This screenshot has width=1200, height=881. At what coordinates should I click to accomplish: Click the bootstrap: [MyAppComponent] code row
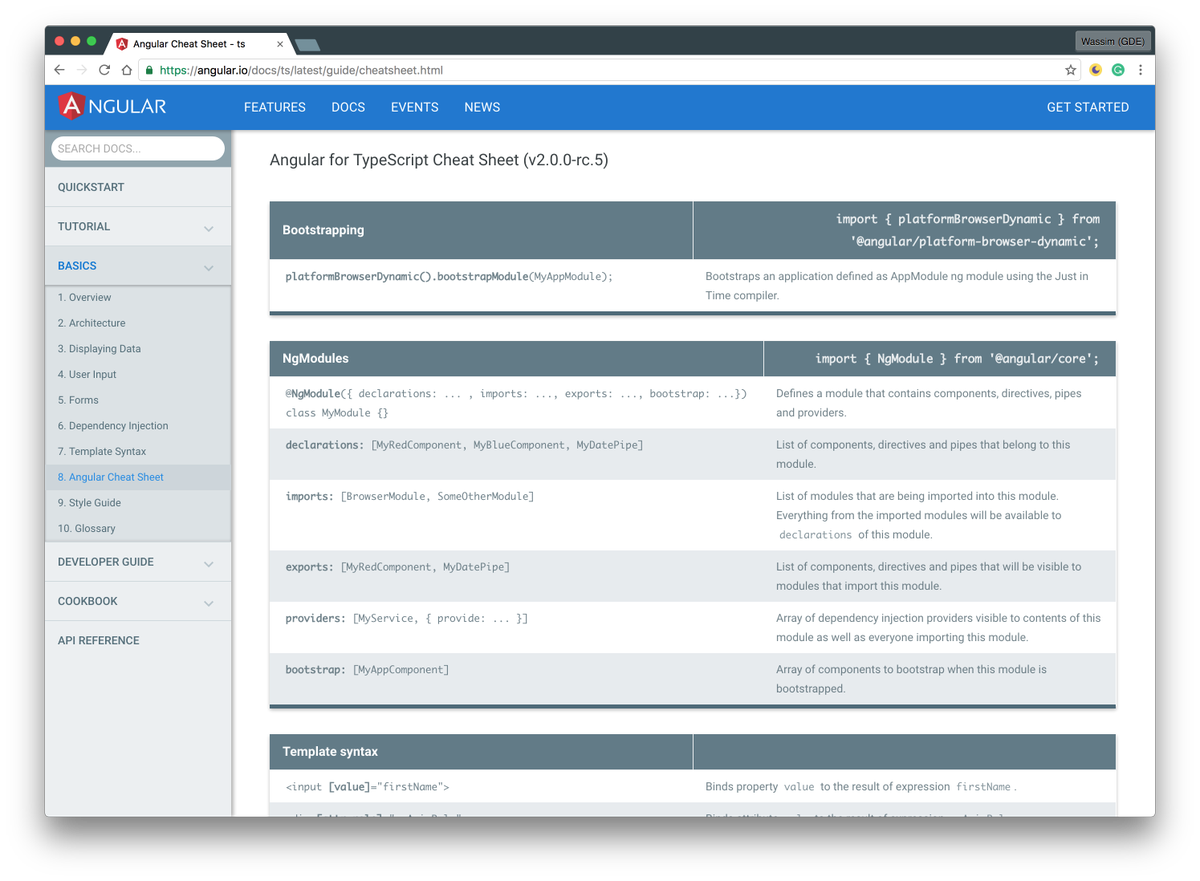(x=692, y=679)
